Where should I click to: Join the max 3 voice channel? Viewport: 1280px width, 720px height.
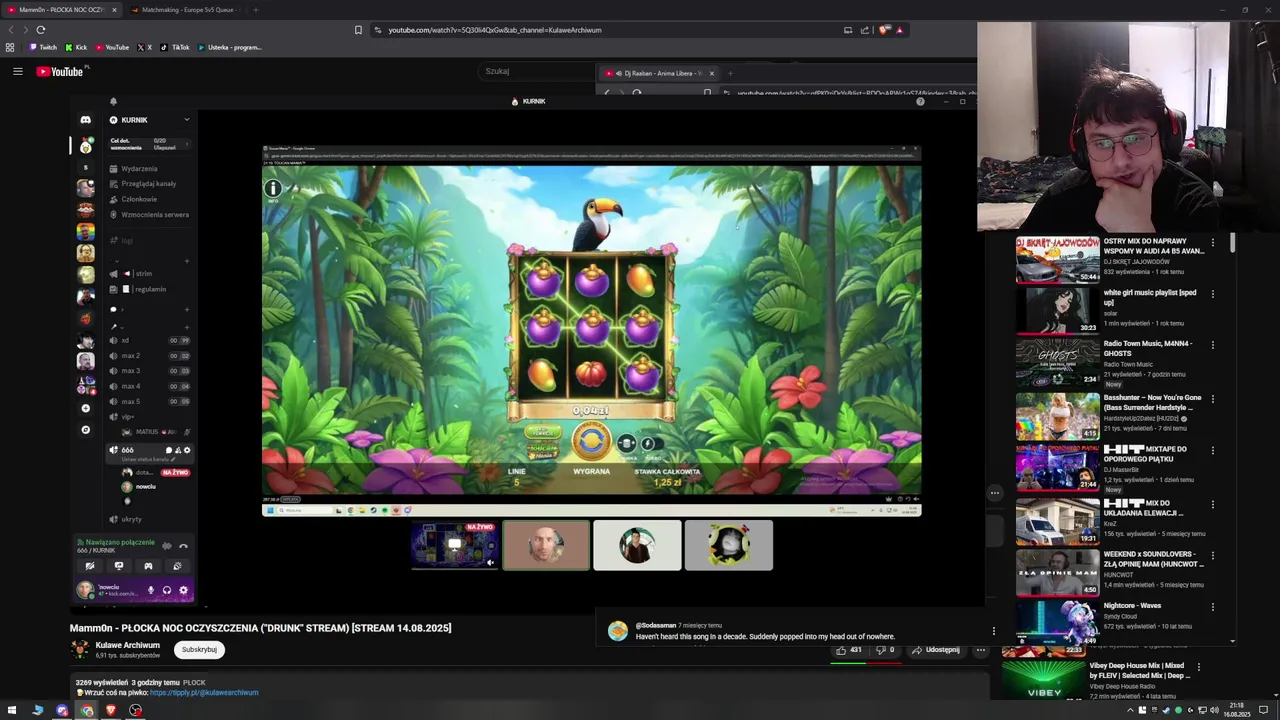(149, 371)
